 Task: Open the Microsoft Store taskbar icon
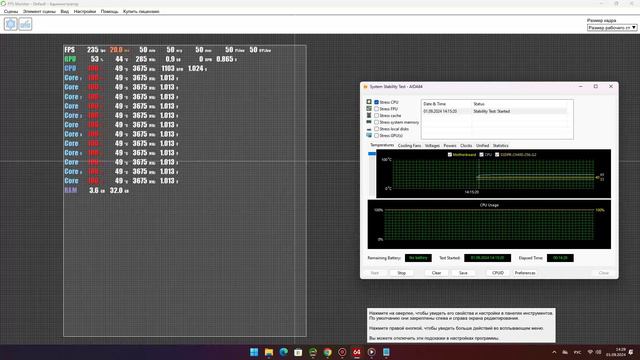pyautogui.click(x=298, y=352)
